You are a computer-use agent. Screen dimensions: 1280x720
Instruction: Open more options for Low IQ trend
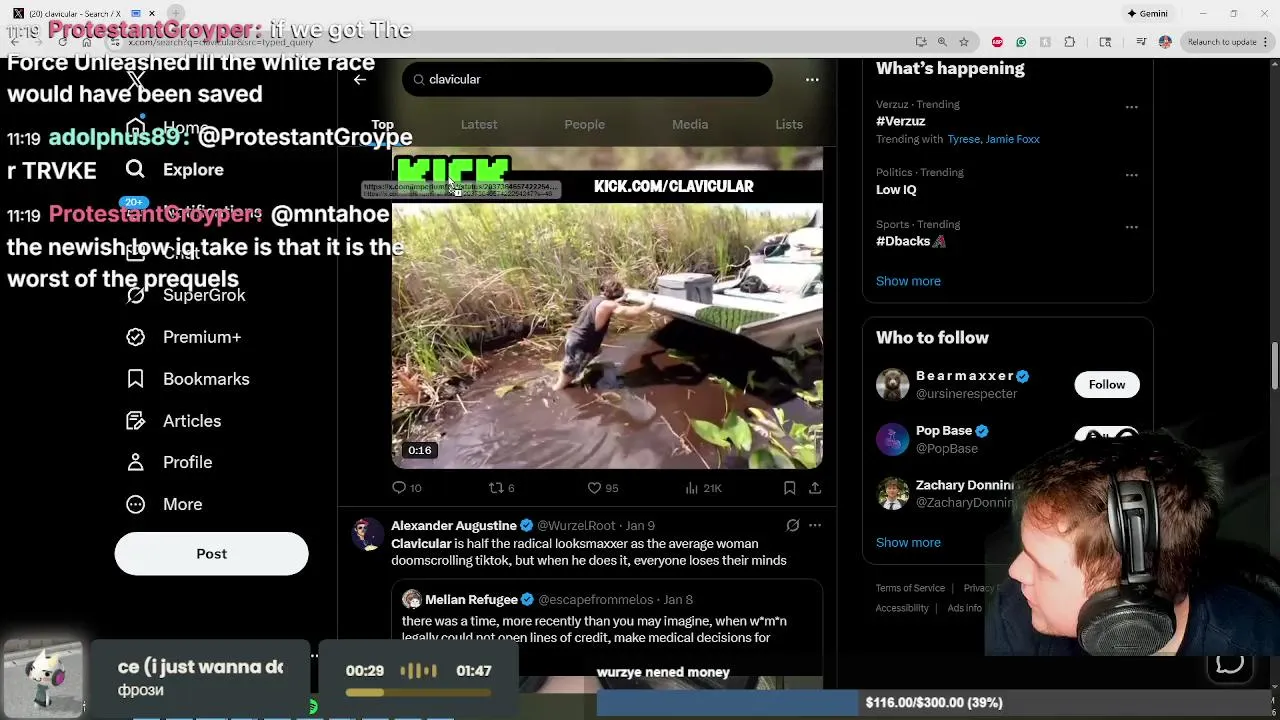pos(1131,175)
